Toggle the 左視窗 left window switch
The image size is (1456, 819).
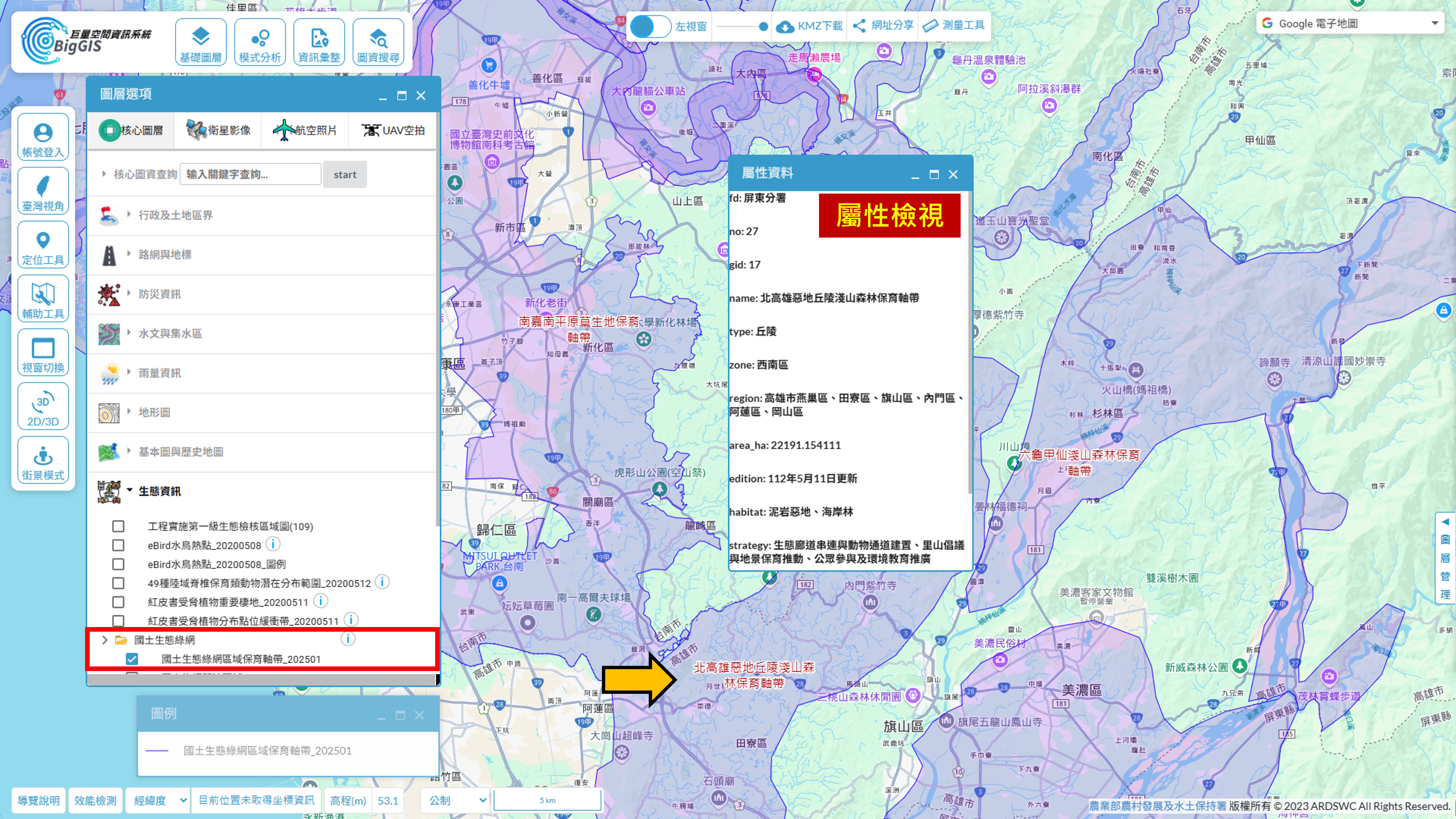pos(651,26)
